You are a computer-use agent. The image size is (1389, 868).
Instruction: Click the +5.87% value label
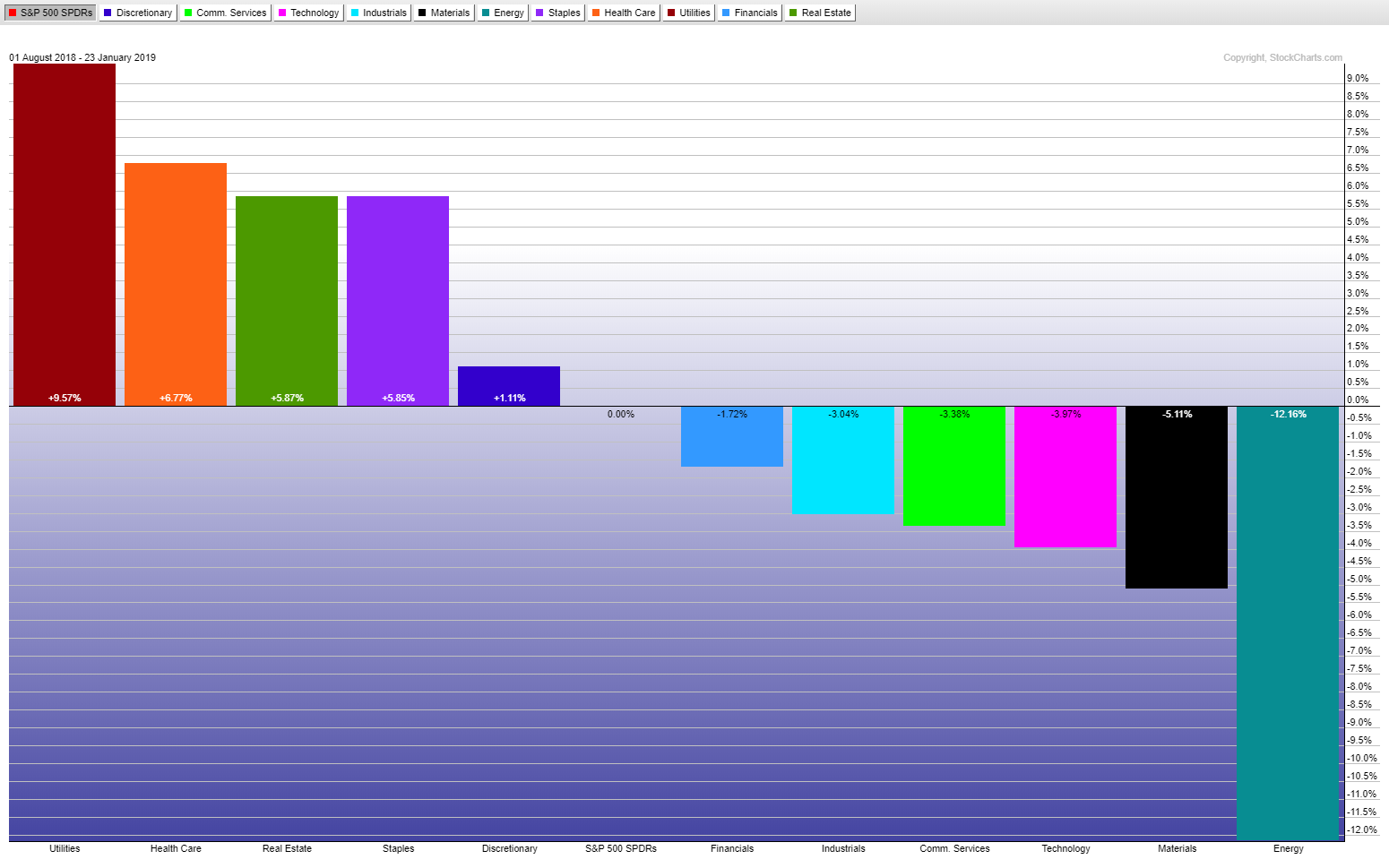(x=287, y=398)
